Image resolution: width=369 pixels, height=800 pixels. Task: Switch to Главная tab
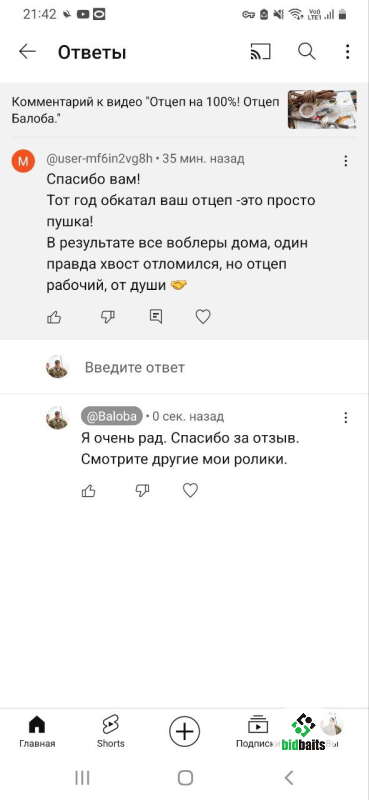pyautogui.click(x=37, y=731)
